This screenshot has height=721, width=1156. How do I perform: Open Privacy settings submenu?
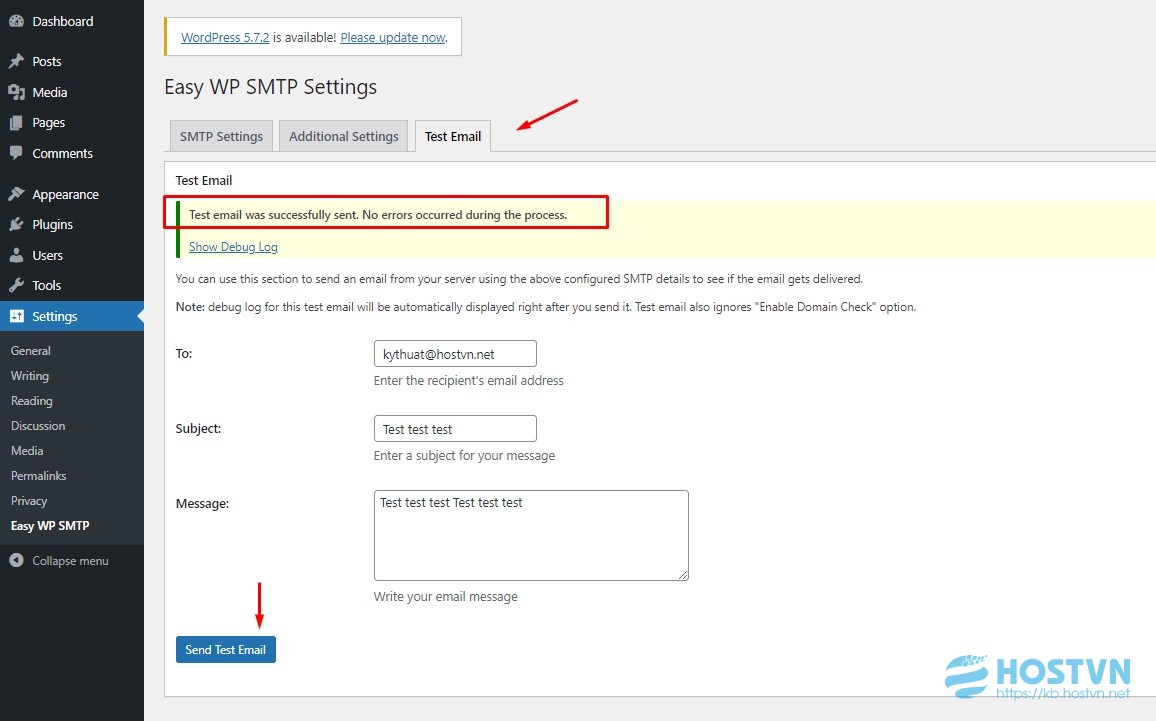29,501
